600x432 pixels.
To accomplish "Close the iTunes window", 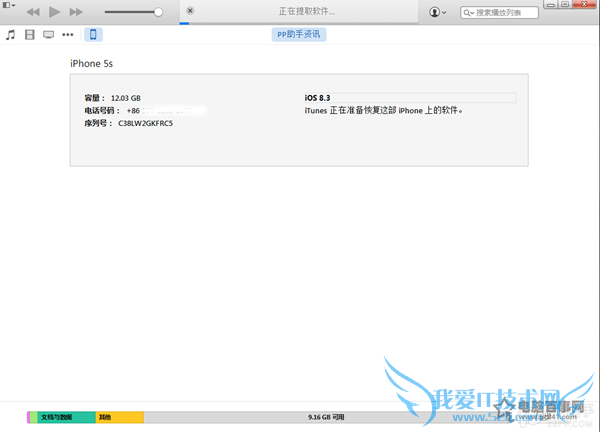I will 584,5.
